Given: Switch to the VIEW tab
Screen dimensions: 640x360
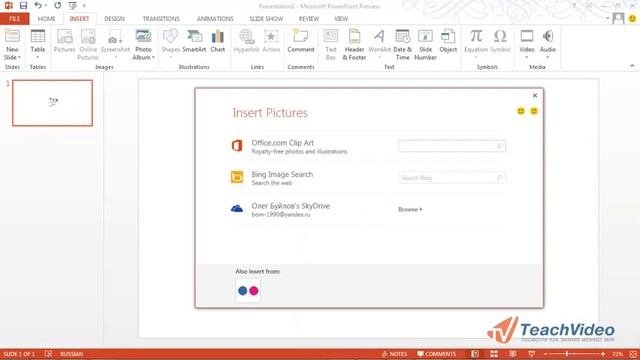Looking at the screenshot, I should (341, 19).
